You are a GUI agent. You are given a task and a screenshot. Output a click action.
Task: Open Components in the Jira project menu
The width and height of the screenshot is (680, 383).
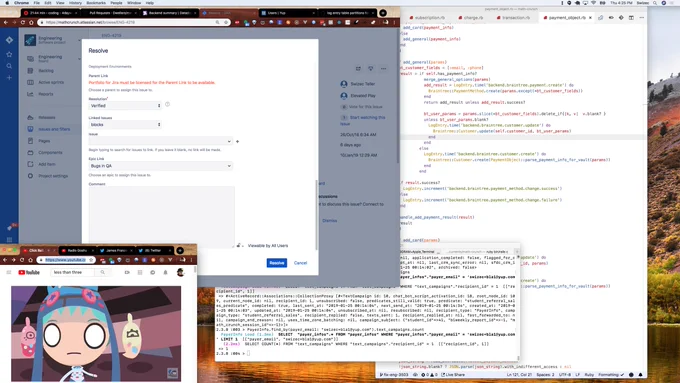click(50, 153)
